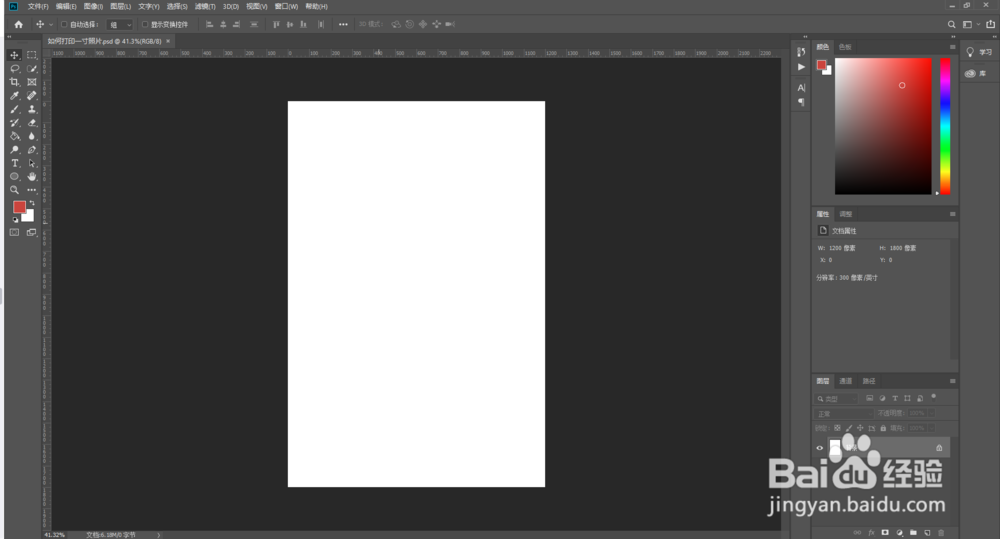Select the Move tool in toolbox
The width and height of the screenshot is (1000, 539).
(x=14, y=55)
